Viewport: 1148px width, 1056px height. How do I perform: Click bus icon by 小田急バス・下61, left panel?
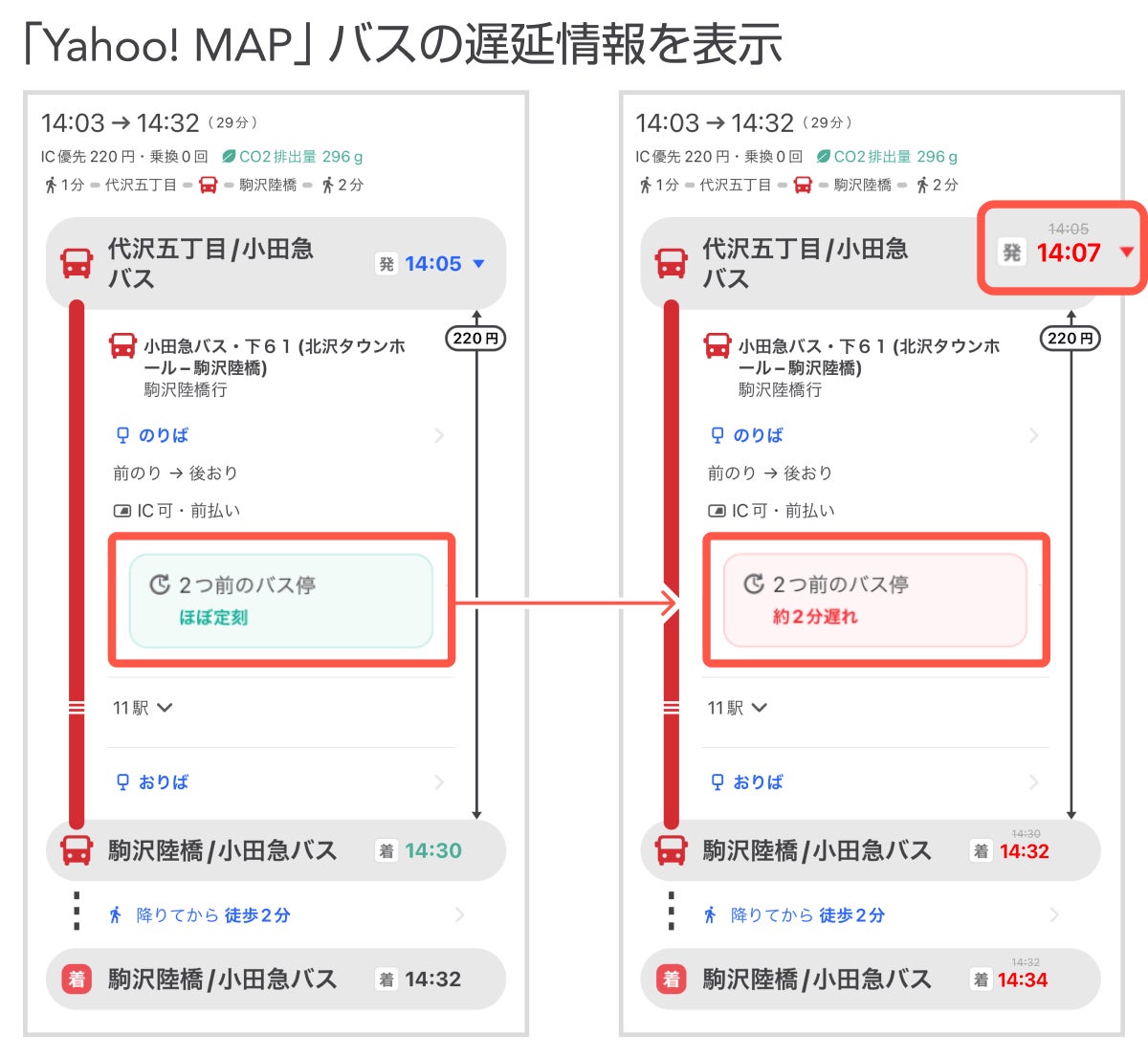point(122,345)
